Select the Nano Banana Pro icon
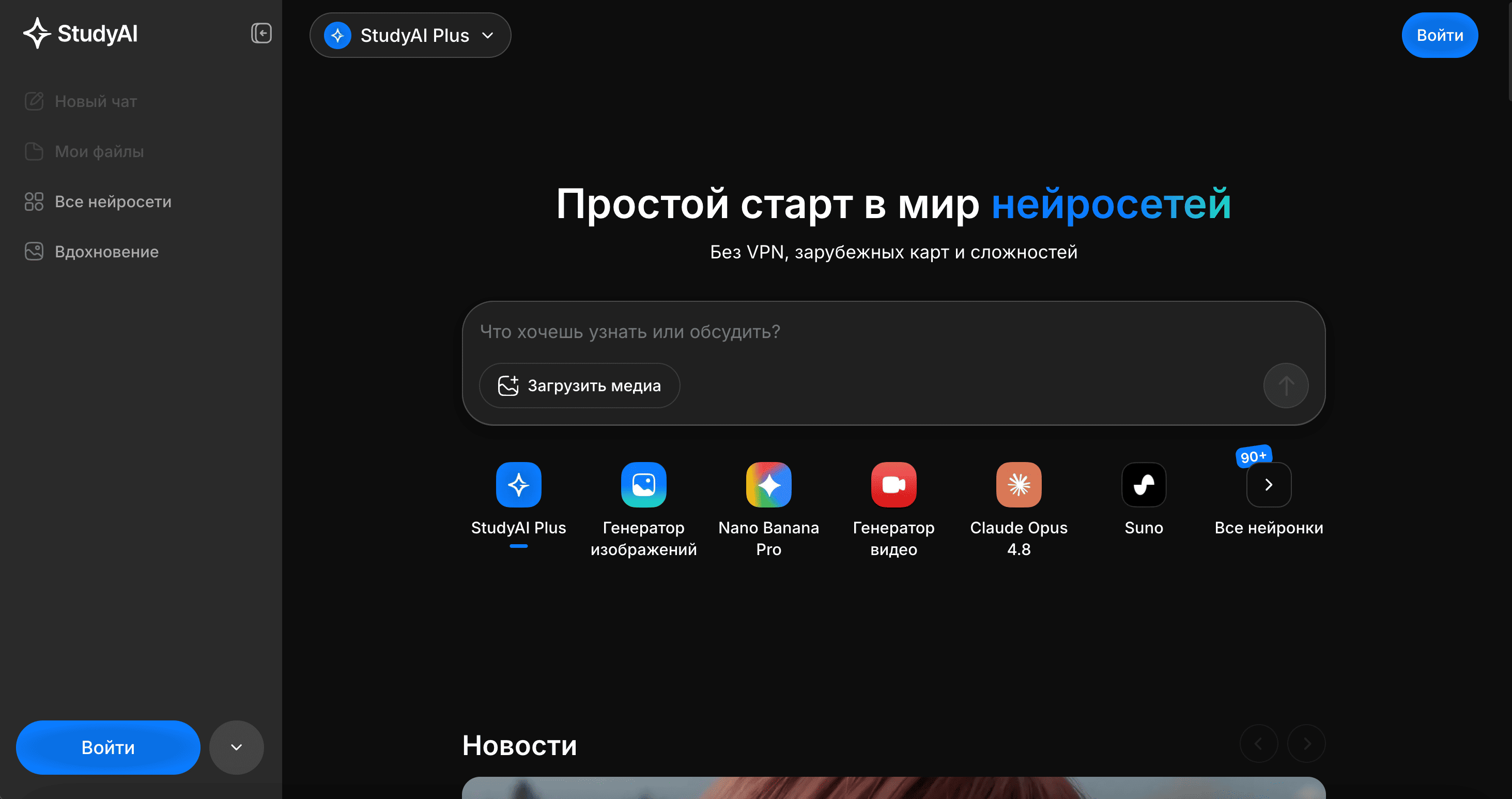The image size is (1512, 799). tap(768, 484)
